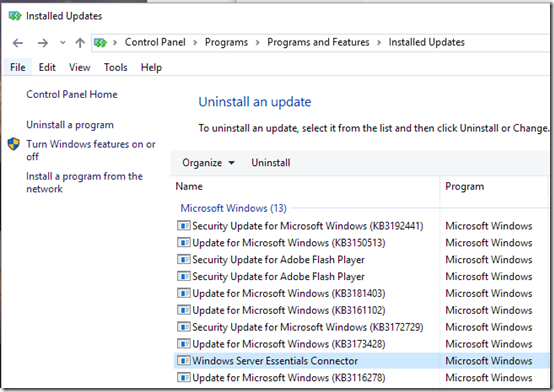This screenshot has height=392, width=554.
Task: Select Update for Microsoft Windows (KB3173428)
Action: click(289, 344)
